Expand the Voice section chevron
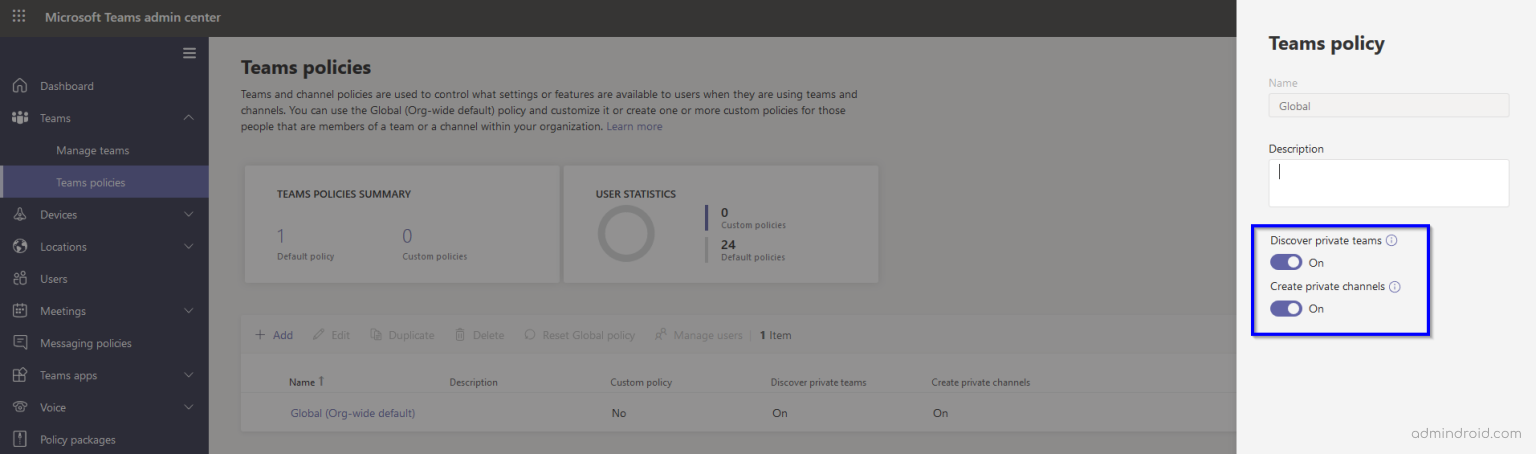This screenshot has height=454, width=1536. 189,407
